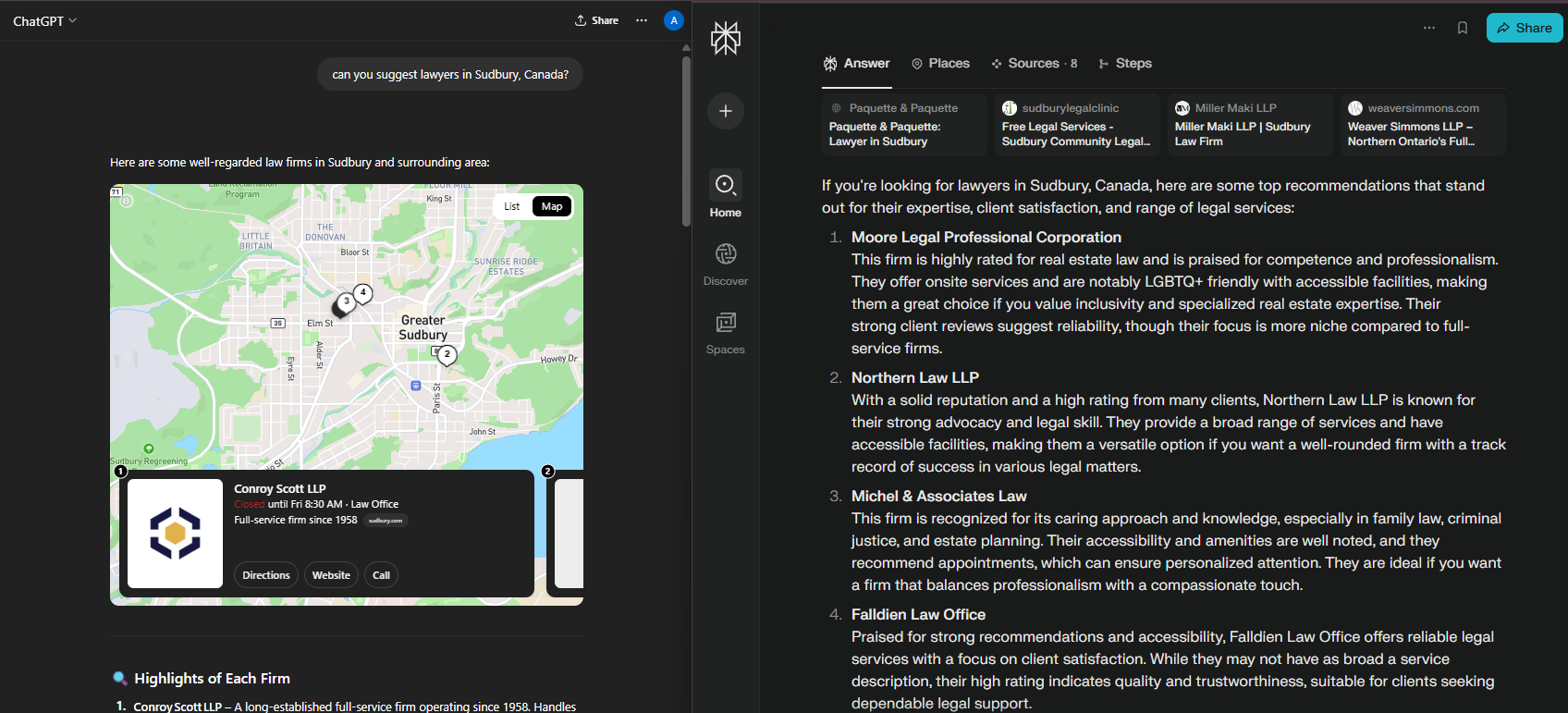Click the Conroy Scott LLP logo thumbnail

(175, 534)
